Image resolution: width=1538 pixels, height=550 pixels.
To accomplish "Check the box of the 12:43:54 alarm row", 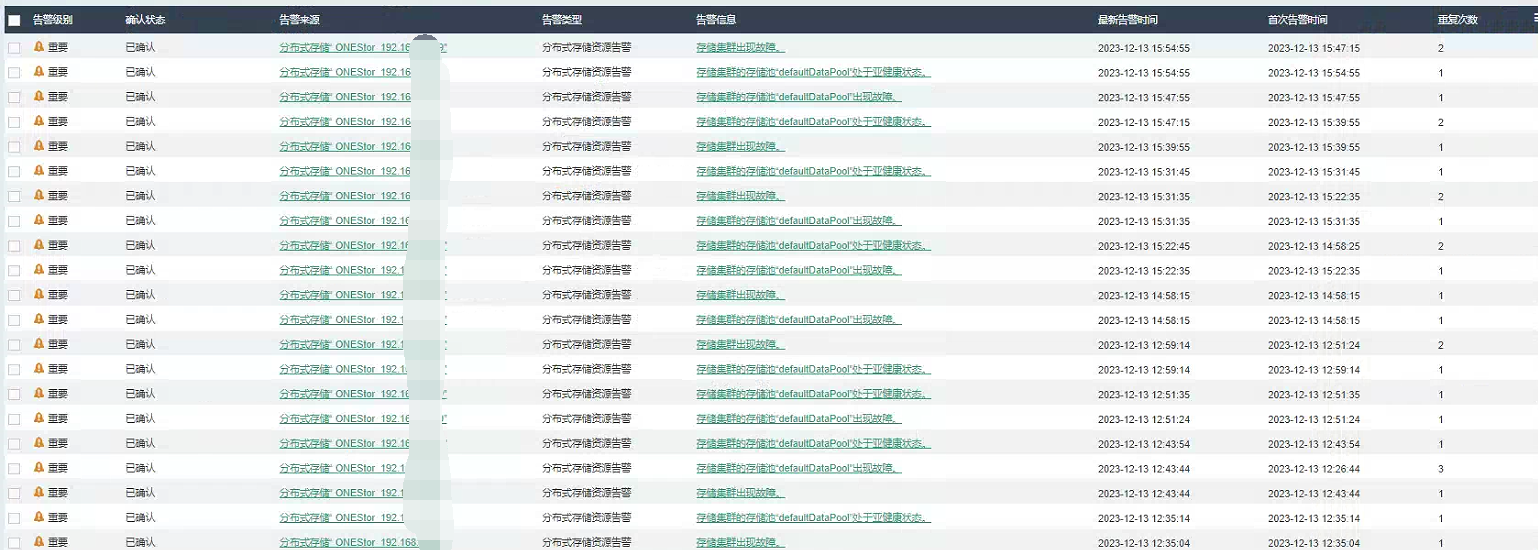I will tap(14, 444).
